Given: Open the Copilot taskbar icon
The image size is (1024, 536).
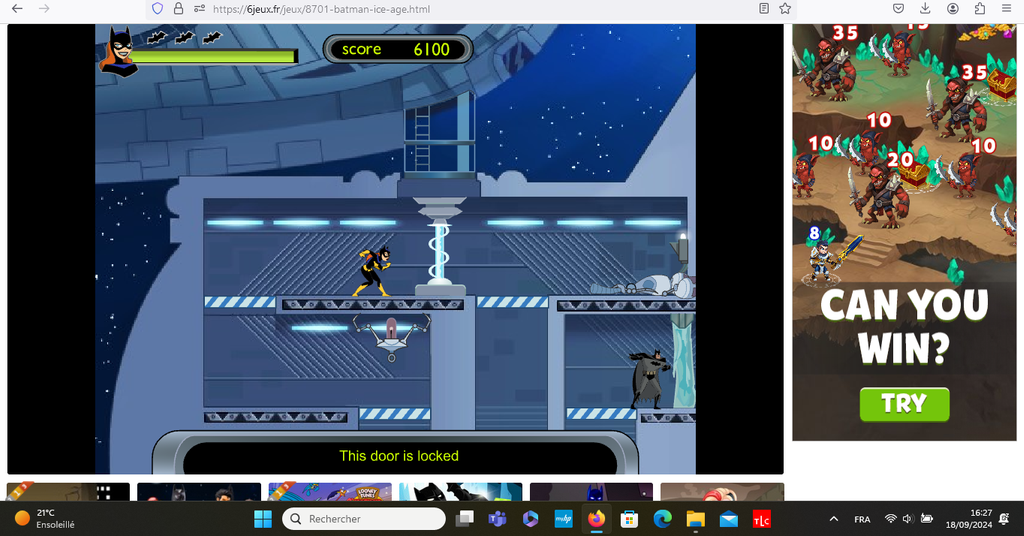Looking at the screenshot, I should (530, 519).
